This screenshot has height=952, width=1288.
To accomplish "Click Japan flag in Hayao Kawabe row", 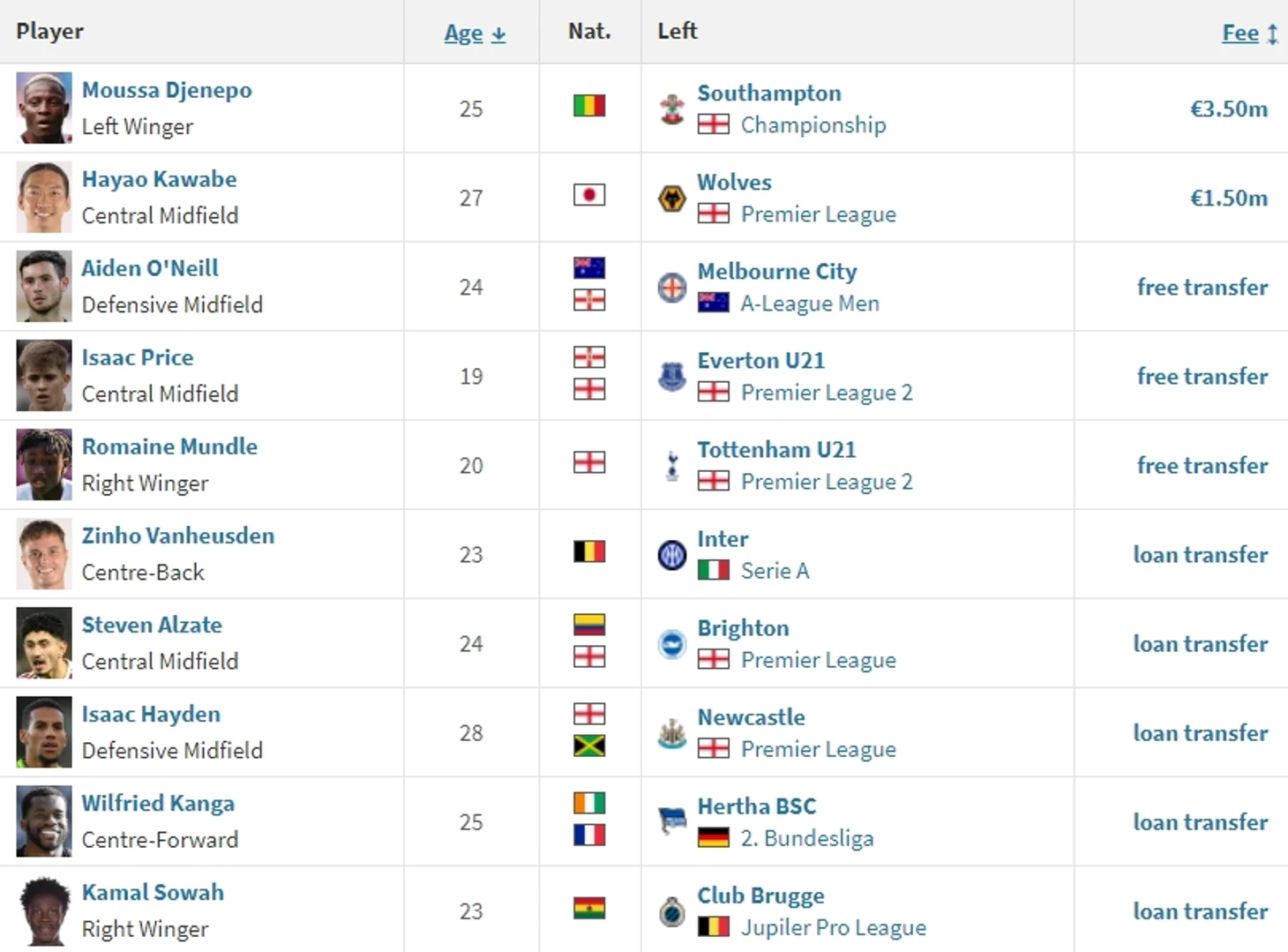I will pos(589,195).
